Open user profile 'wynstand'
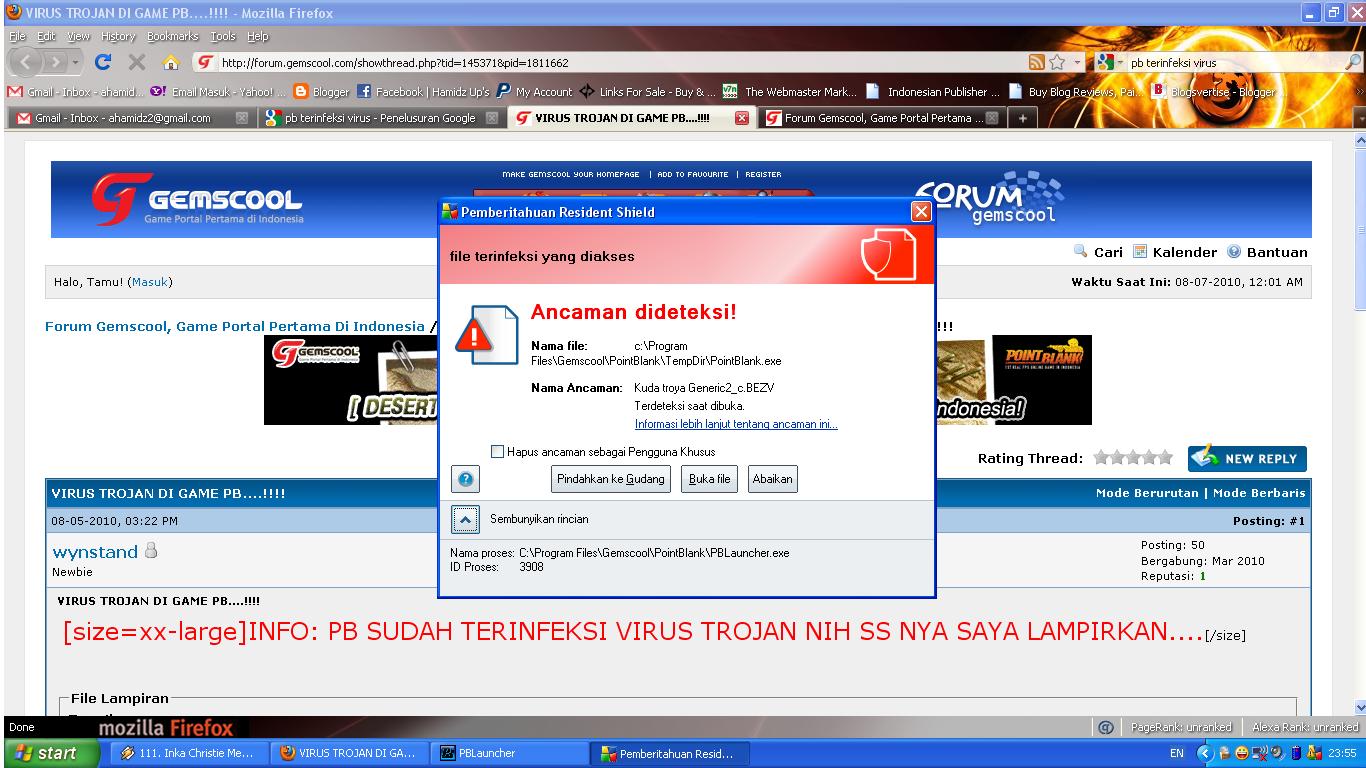Image resolution: width=1366 pixels, height=768 pixels. (95, 552)
